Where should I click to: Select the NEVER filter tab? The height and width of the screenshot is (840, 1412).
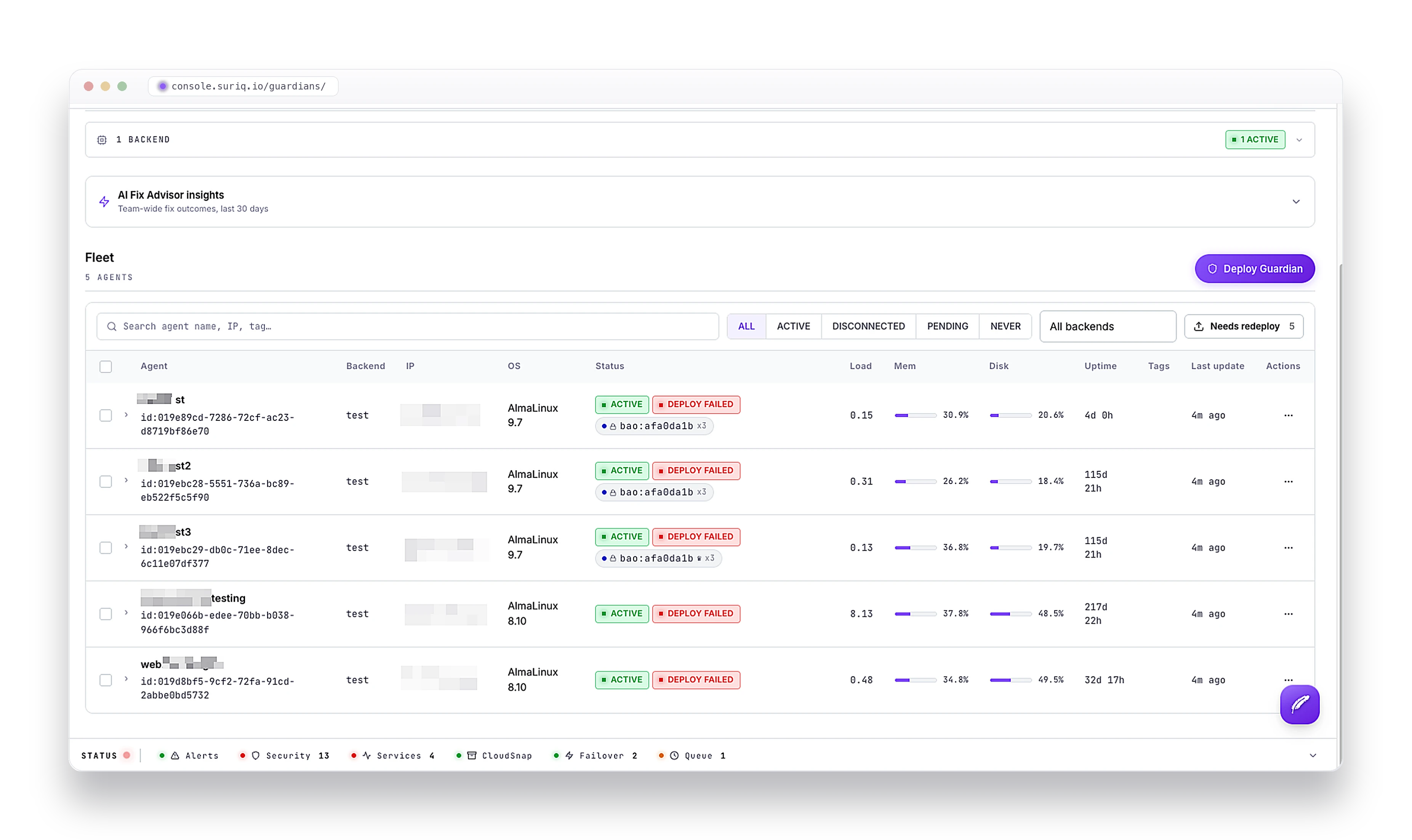point(1005,327)
